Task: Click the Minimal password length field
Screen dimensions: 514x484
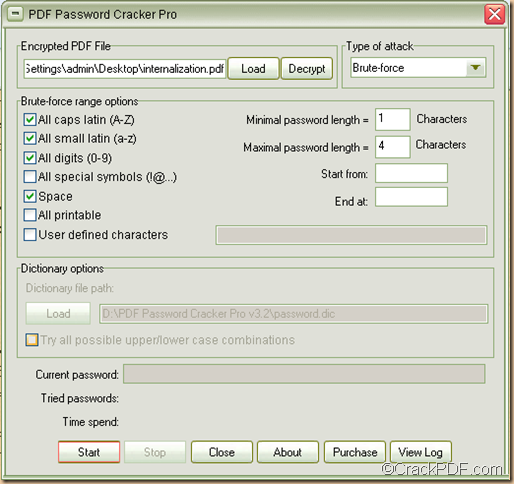Action: point(392,119)
